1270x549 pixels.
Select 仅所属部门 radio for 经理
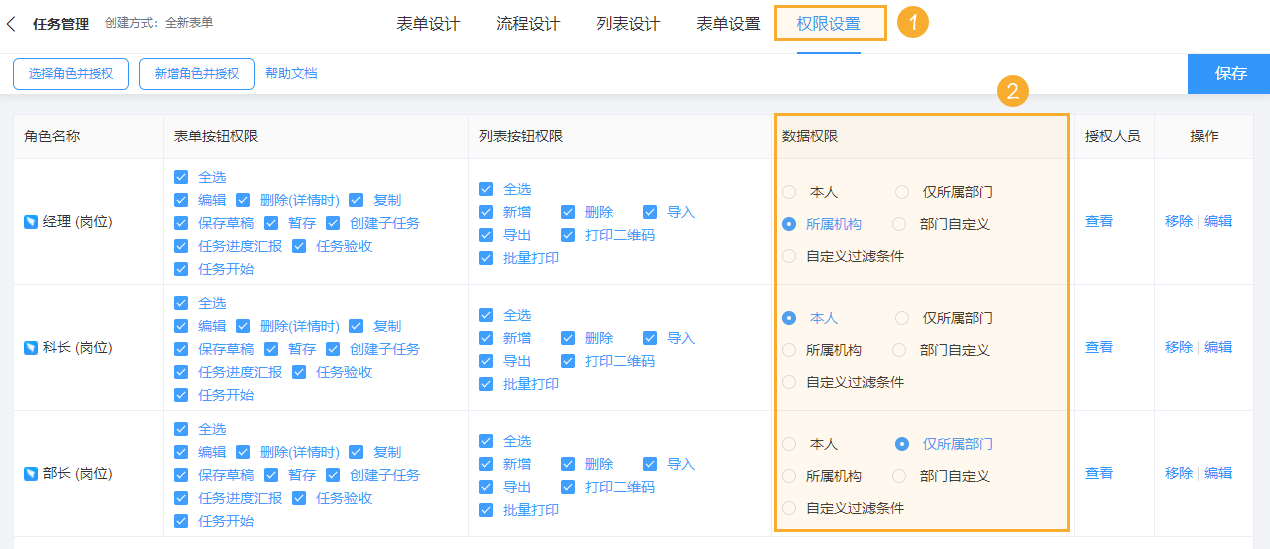902,192
